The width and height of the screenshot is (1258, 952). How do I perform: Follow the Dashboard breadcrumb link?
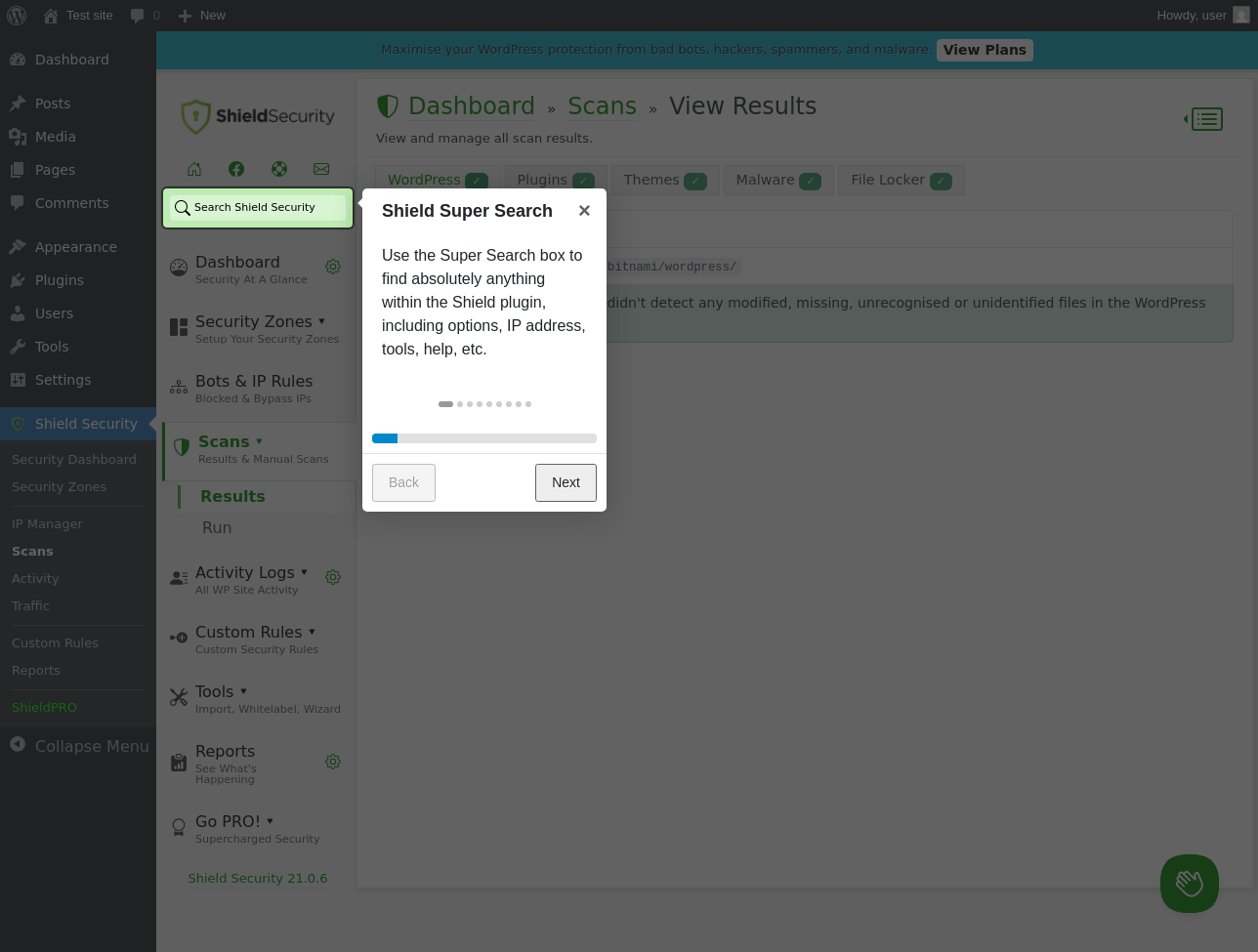point(471,106)
